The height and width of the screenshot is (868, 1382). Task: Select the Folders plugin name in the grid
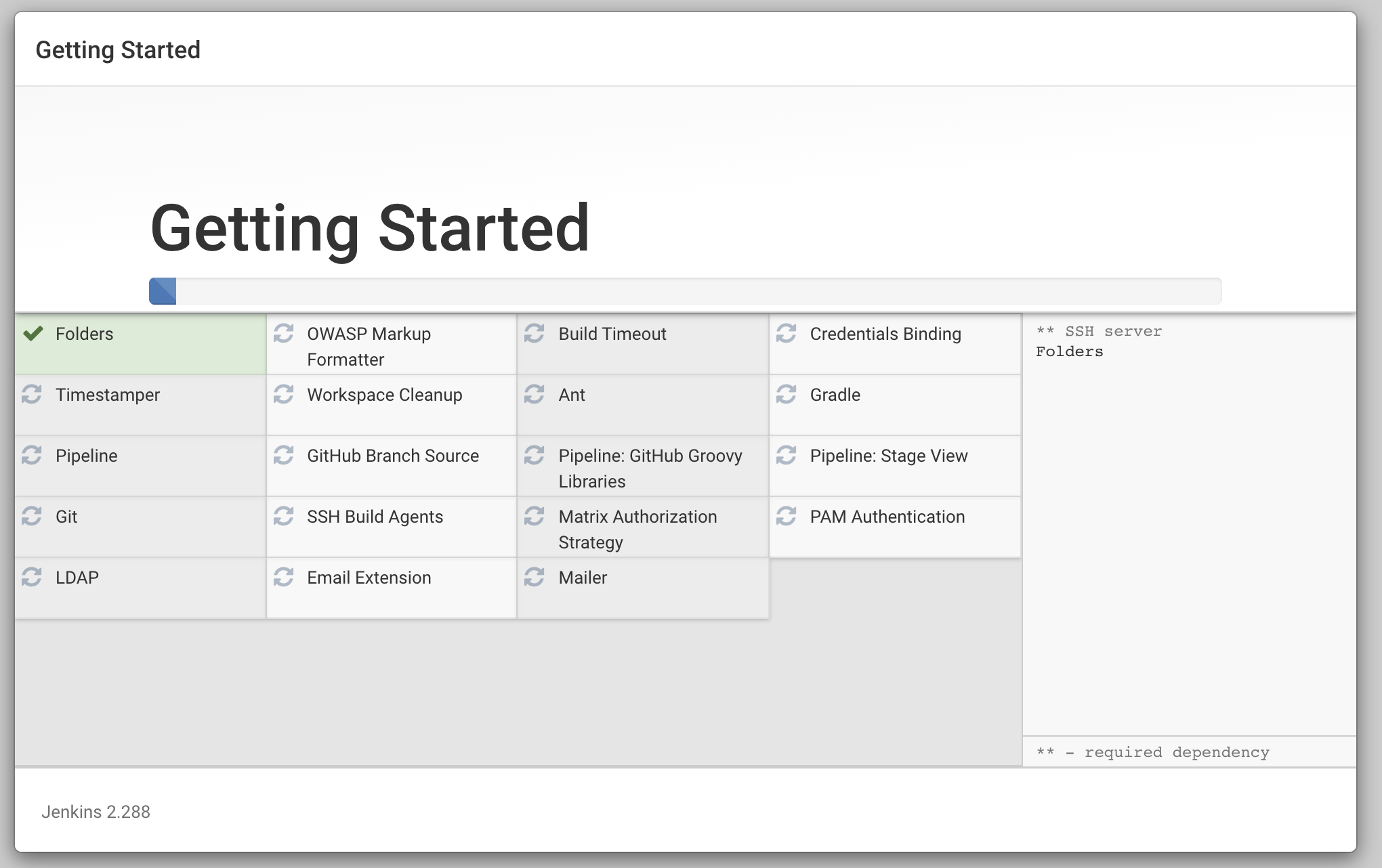coord(85,334)
